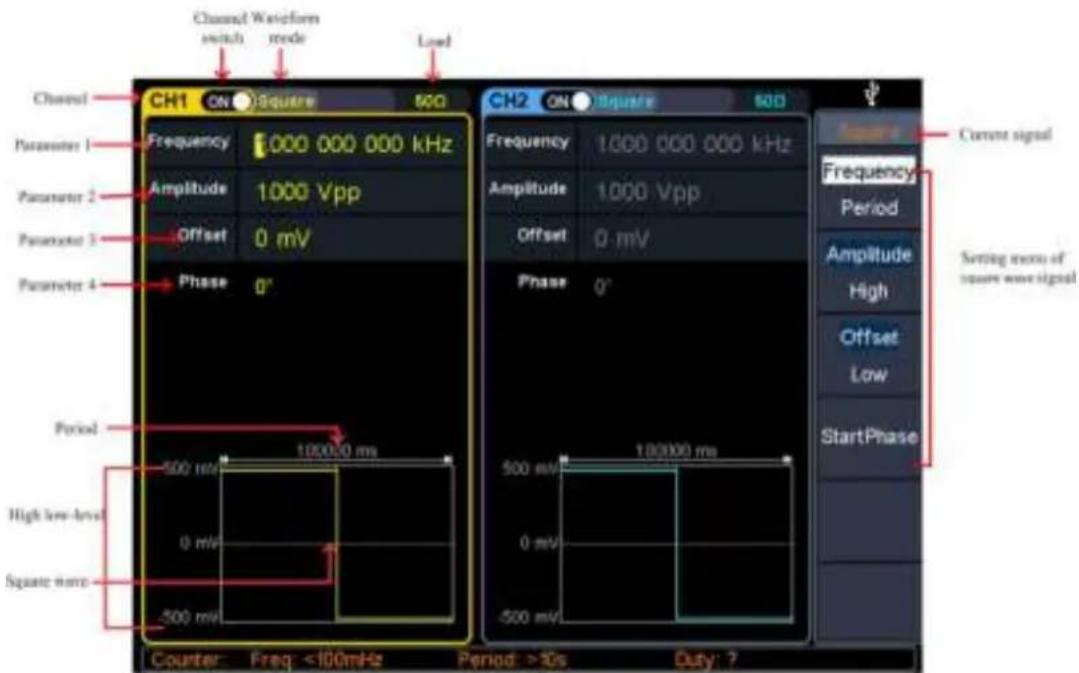The height and width of the screenshot is (673, 1079).
Task: Click Duty counter reading
Action: [707, 661]
